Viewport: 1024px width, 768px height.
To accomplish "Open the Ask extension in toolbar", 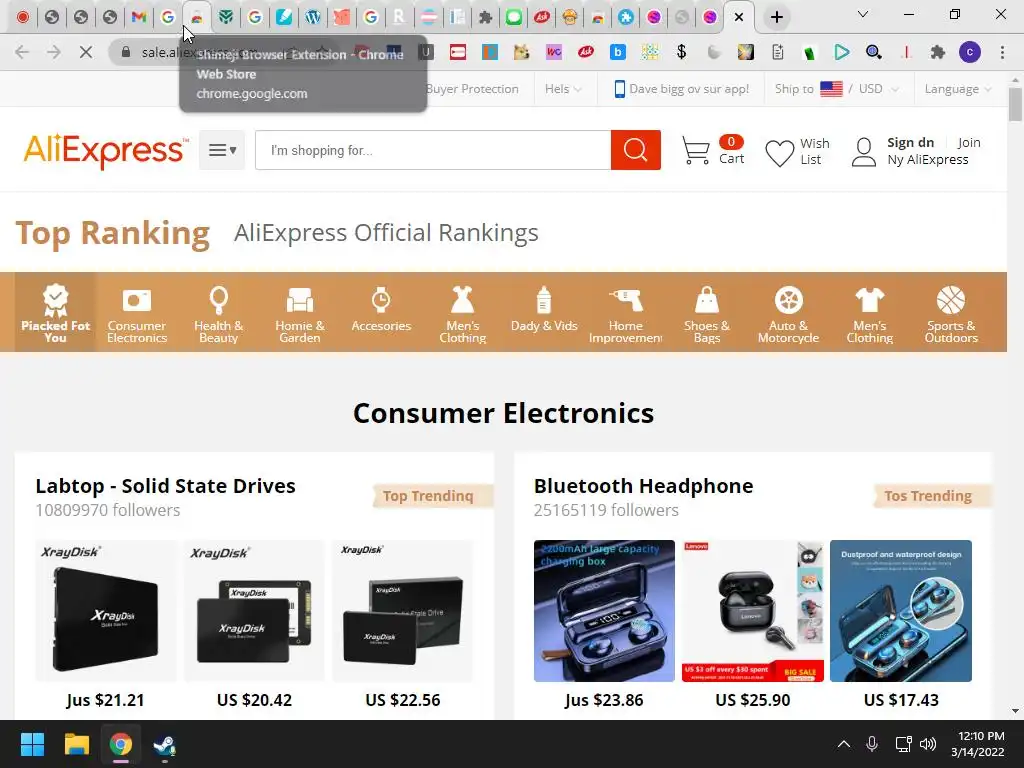I will [586, 52].
